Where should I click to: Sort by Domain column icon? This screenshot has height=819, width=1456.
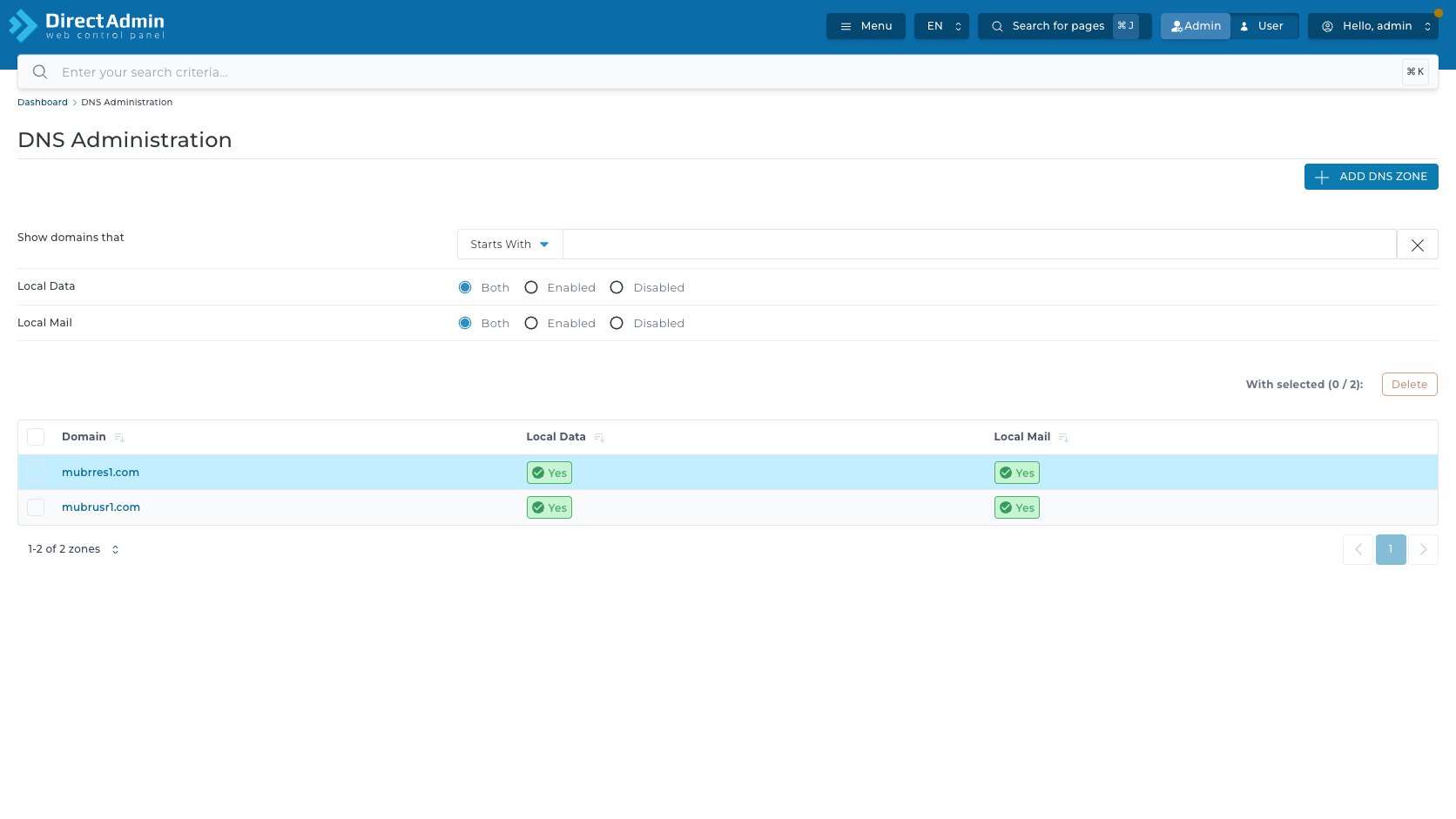point(119,438)
